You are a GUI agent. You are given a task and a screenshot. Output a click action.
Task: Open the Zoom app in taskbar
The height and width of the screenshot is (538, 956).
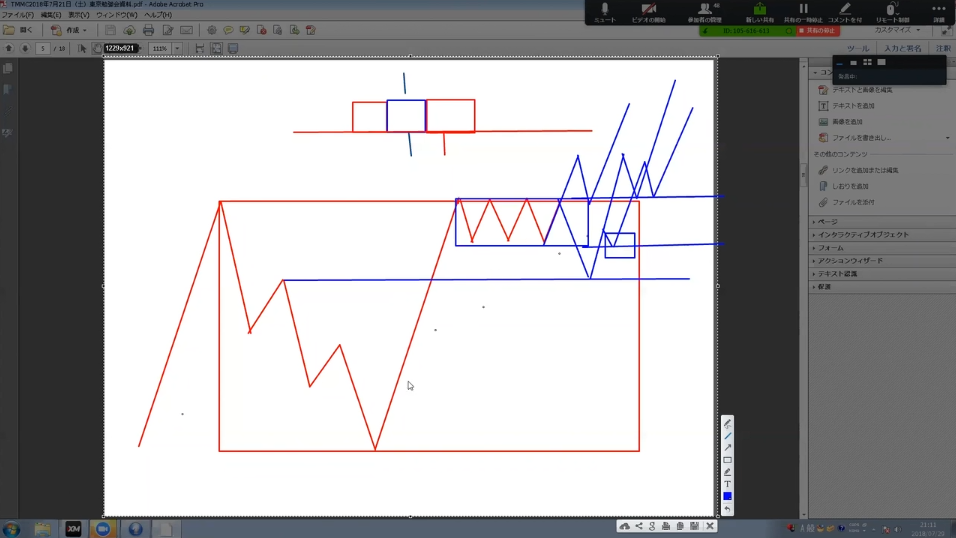pyautogui.click(x=102, y=528)
